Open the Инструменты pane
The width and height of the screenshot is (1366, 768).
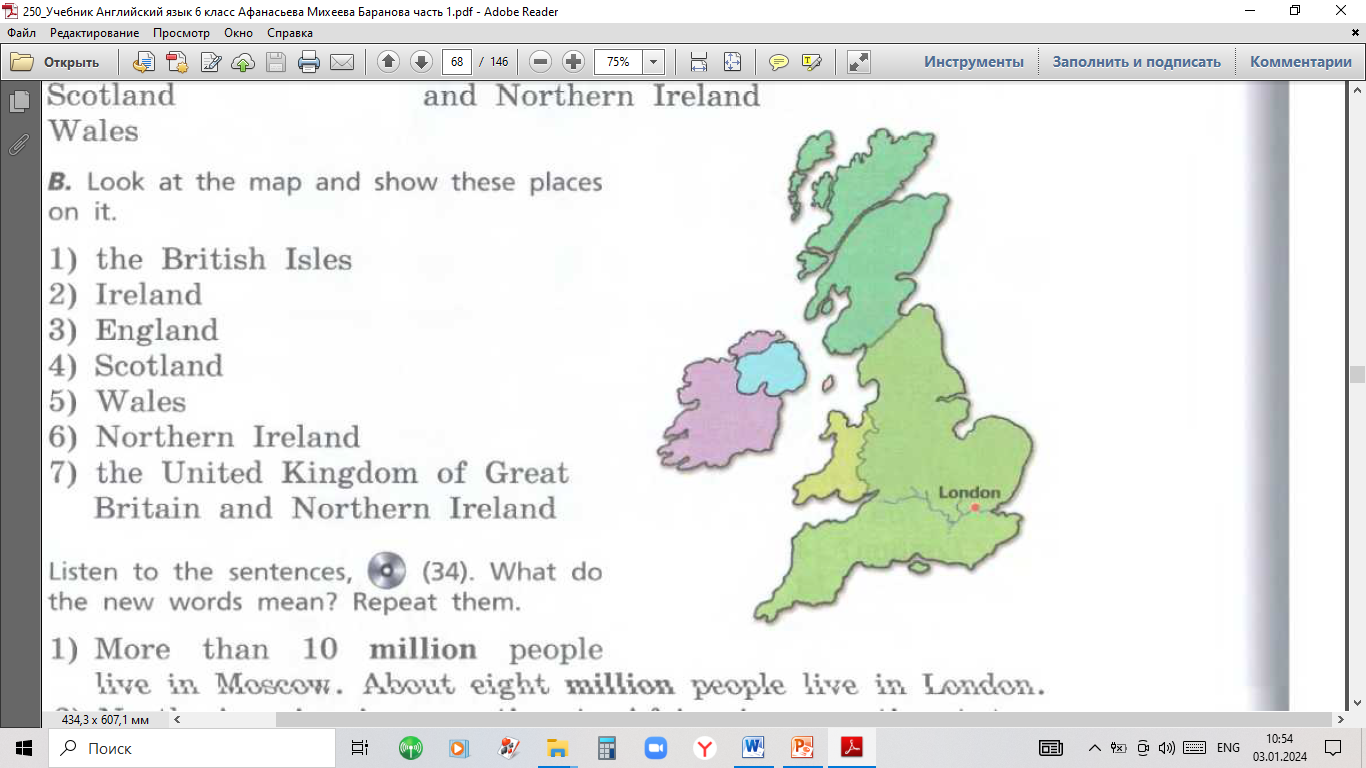[x=973, y=62]
